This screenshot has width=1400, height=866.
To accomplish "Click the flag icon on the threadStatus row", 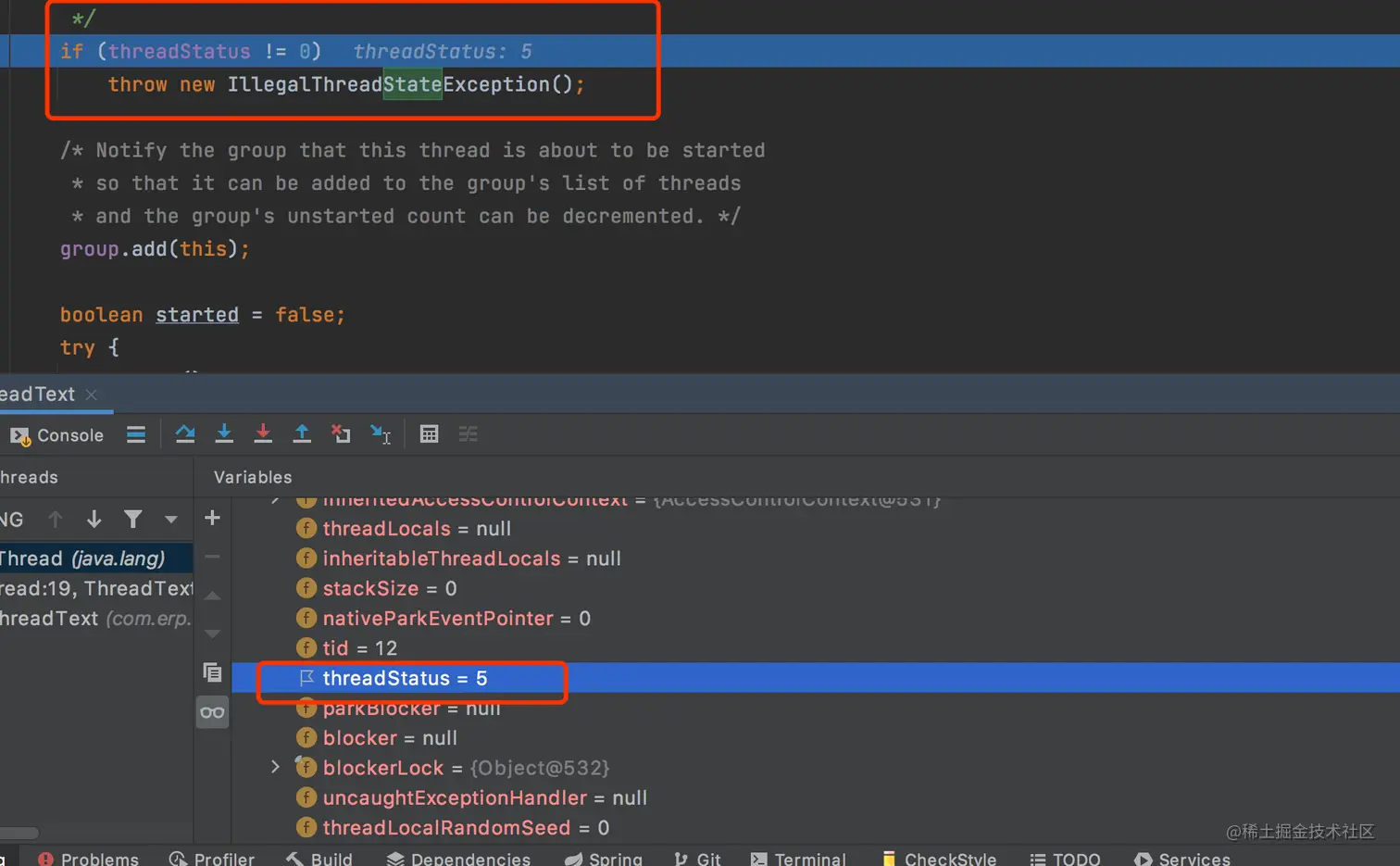I will (x=306, y=678).
